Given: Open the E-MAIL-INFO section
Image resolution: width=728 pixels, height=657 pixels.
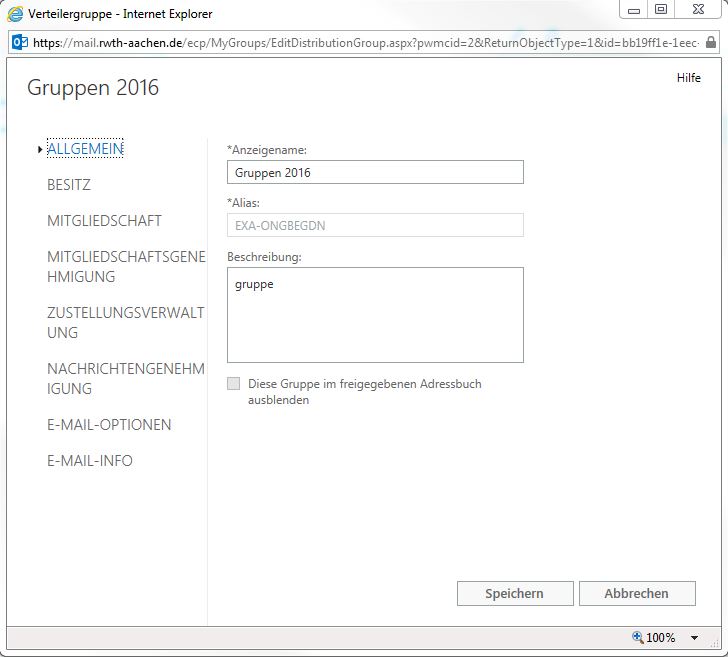Looking at the screenshot, I should click(x=90, y=461).
